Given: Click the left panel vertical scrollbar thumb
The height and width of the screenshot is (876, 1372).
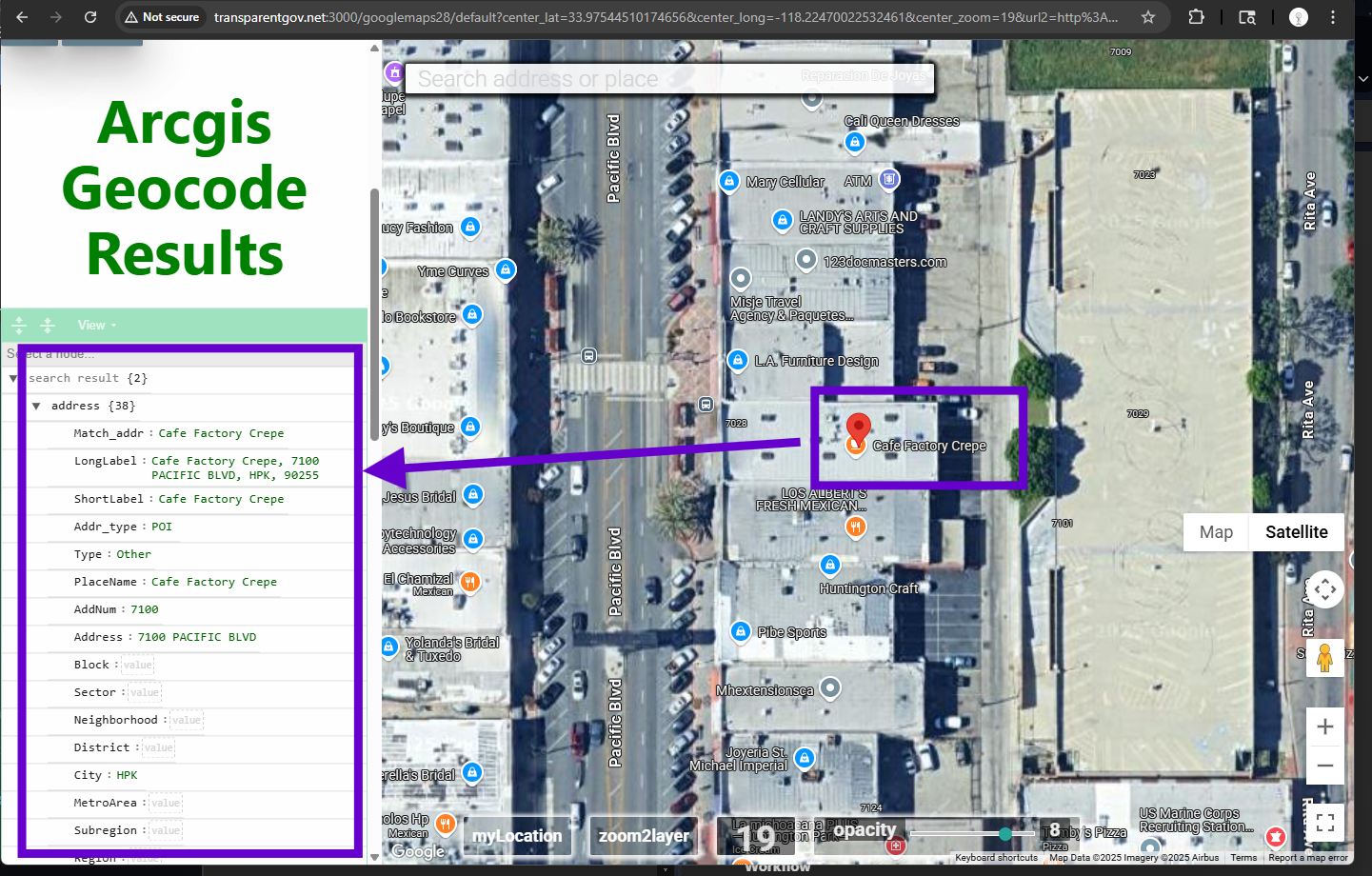Looking at the screenshot, I should coord(374,314).
